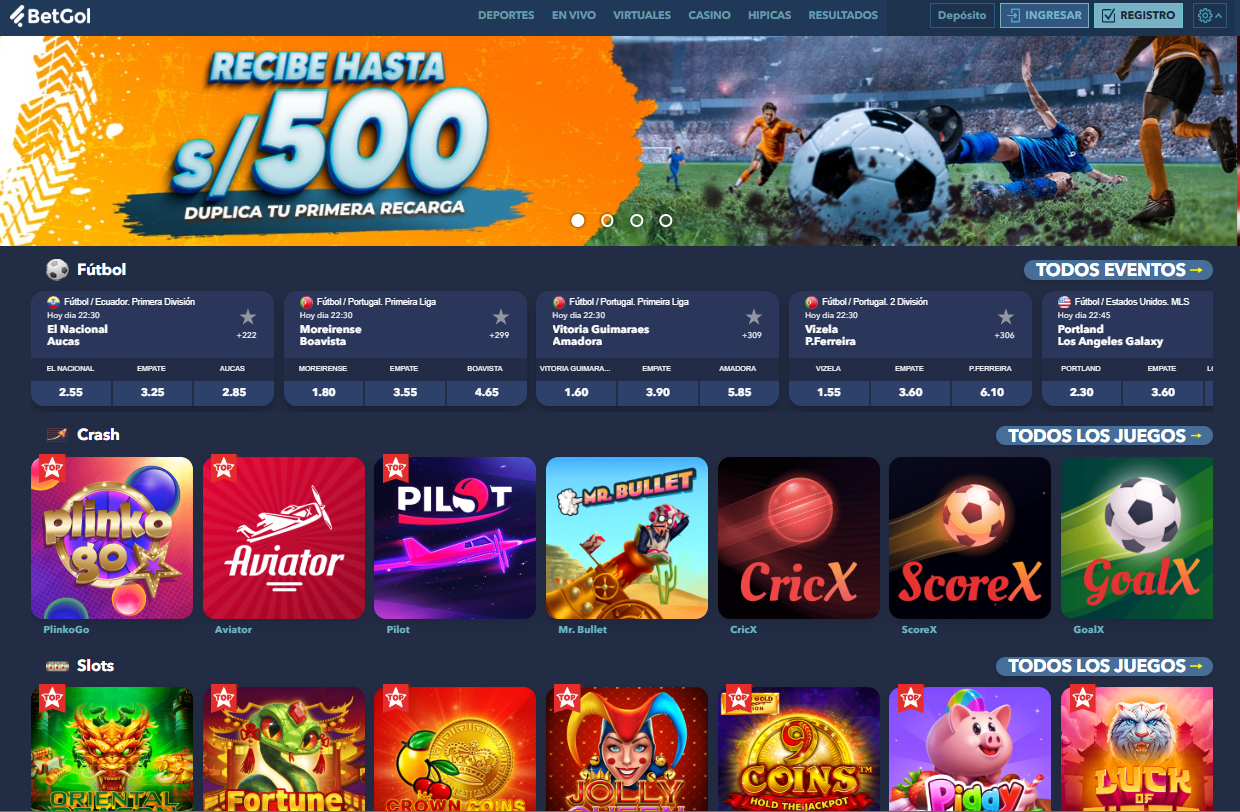Launch the ScoreX game

pos(970,538)
